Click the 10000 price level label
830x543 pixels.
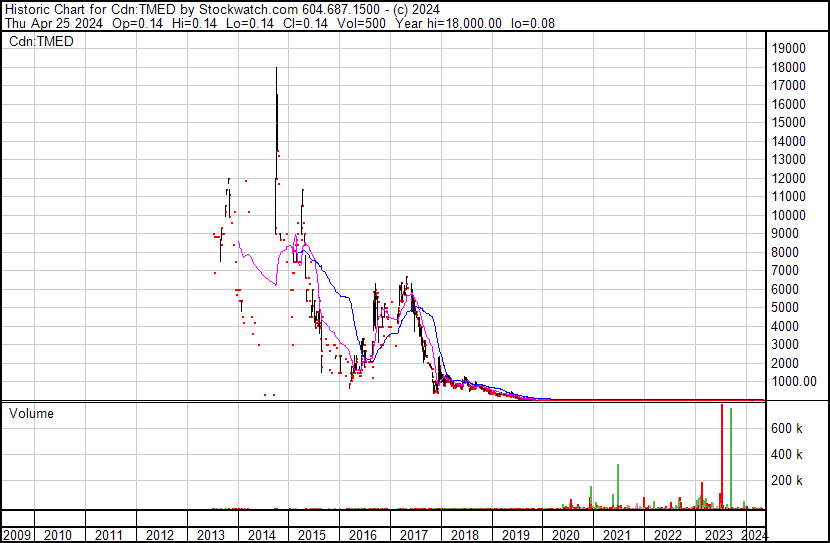pos(789,215)
